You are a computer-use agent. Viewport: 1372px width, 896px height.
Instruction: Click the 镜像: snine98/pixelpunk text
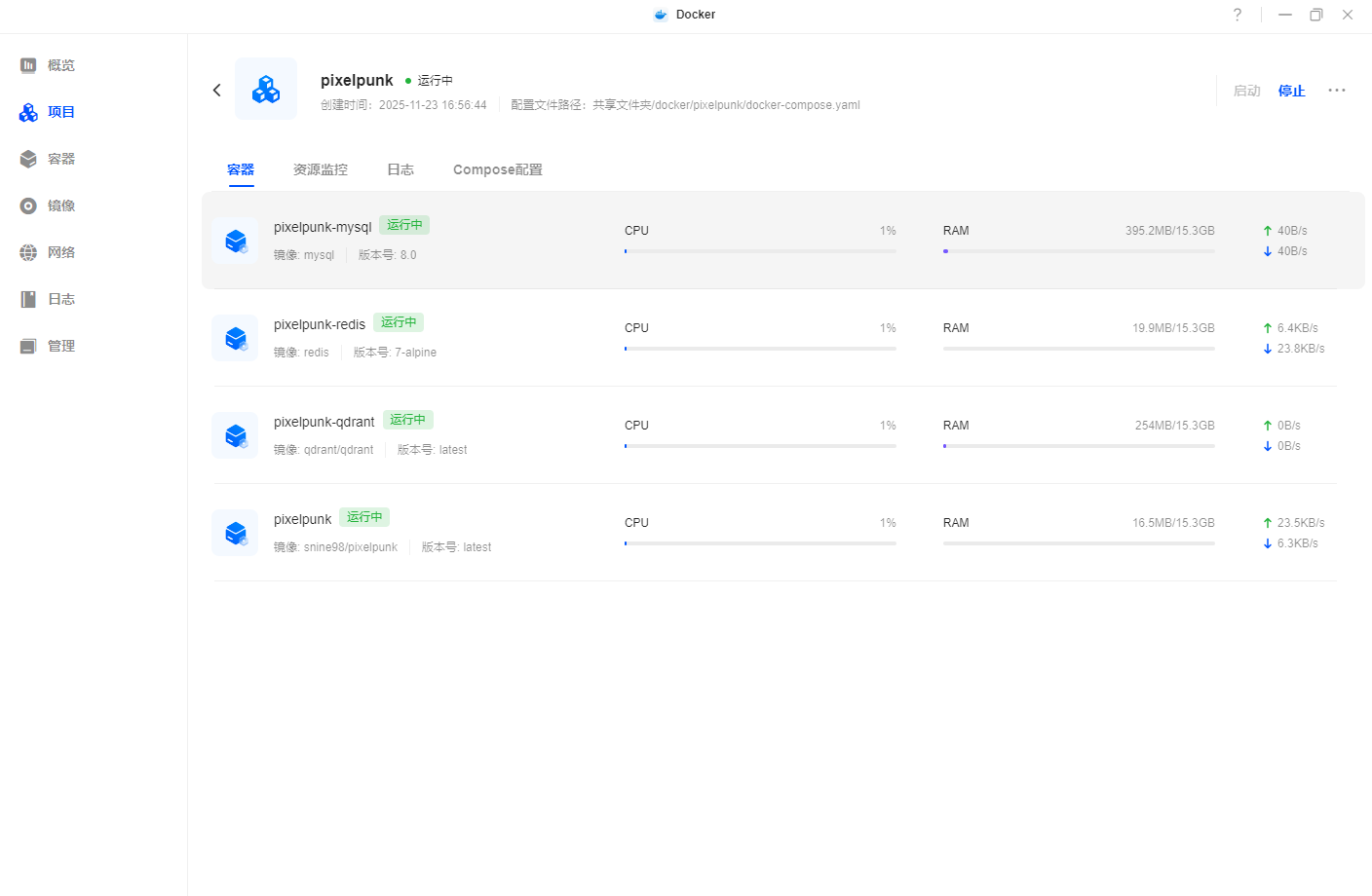coord(335,547)
